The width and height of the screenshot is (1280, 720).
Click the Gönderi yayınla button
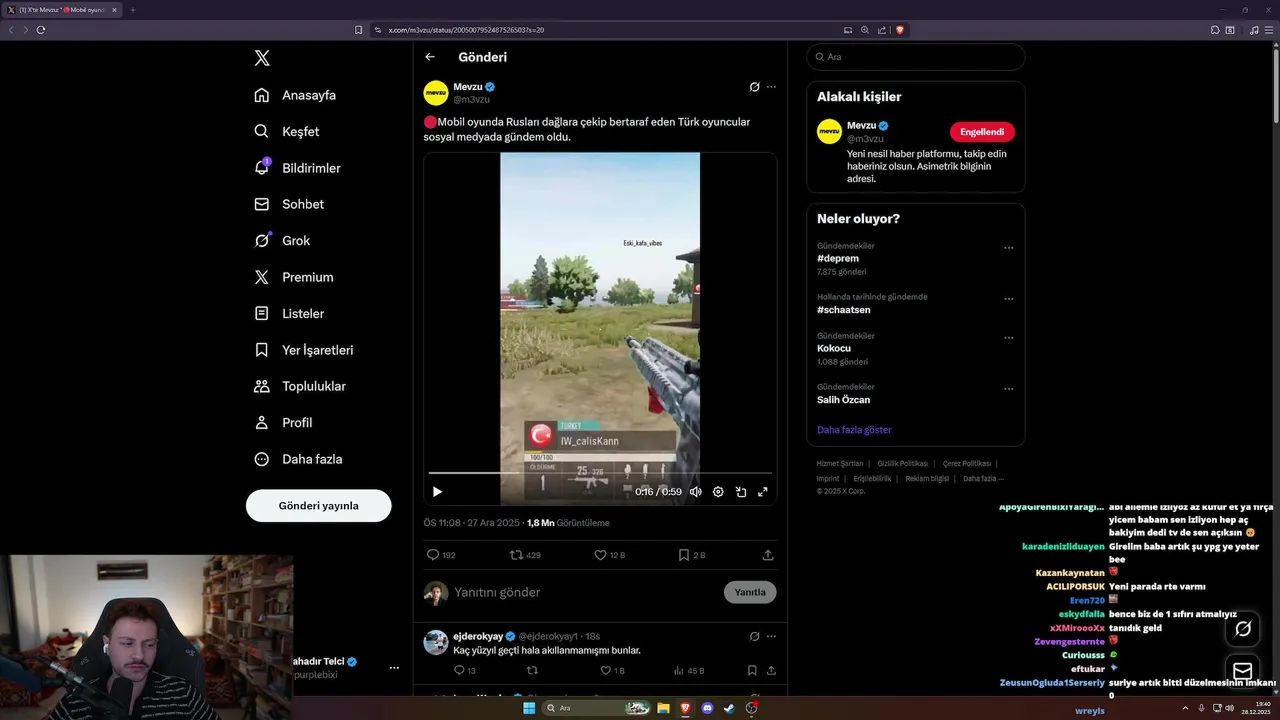(x=318, y=505)
